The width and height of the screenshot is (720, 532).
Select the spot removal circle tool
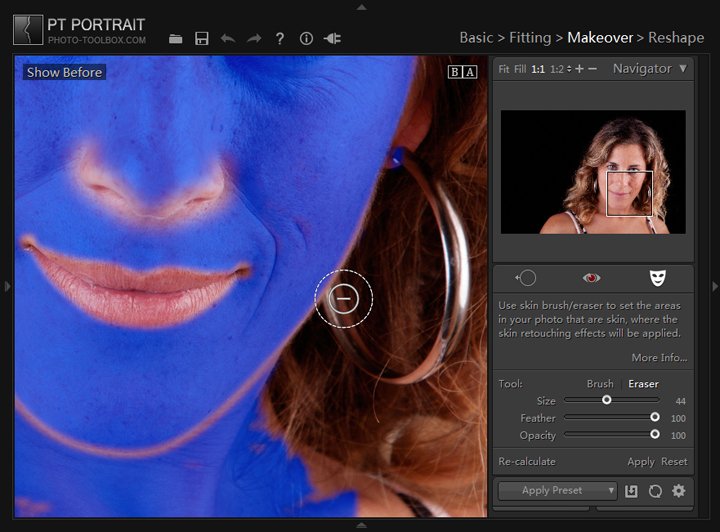pos(526,278)
